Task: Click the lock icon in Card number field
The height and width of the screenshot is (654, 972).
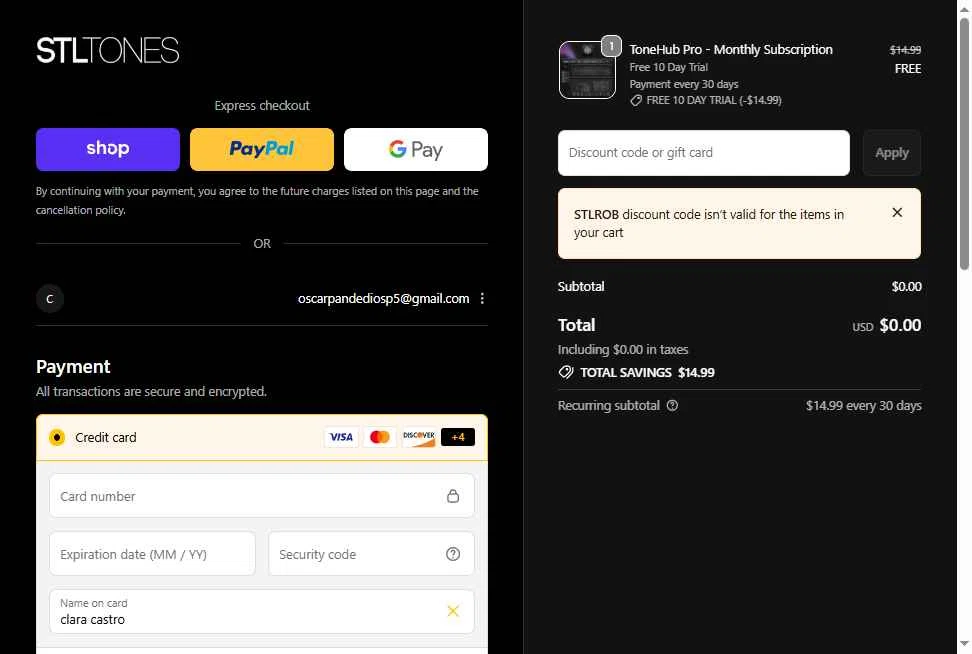Action: point(453,496)
